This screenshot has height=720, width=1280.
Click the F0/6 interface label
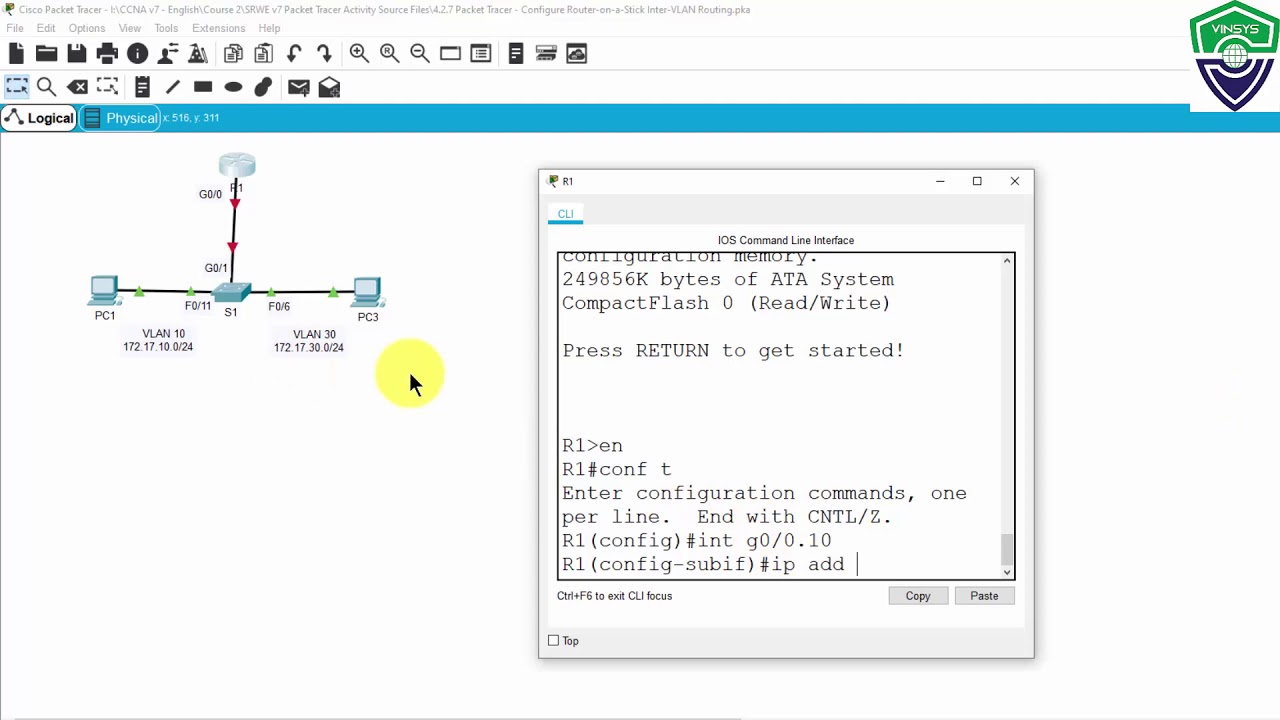[279, 306]
